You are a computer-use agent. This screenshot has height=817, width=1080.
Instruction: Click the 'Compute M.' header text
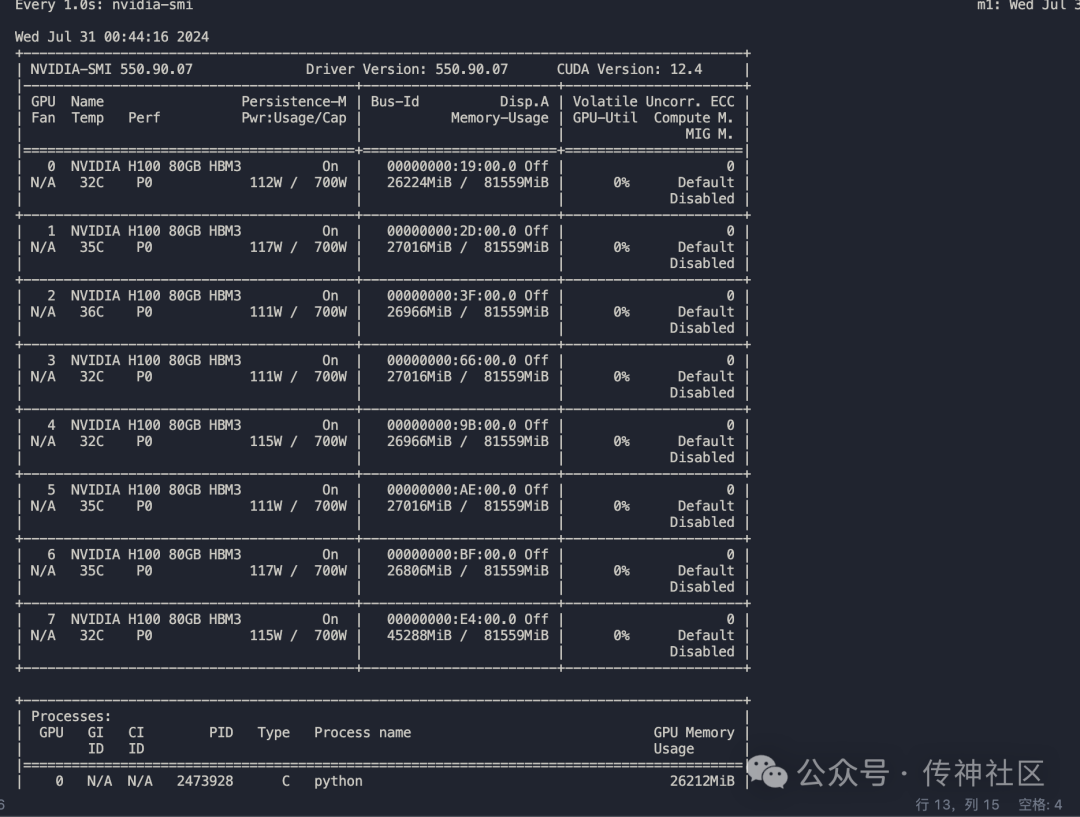click(694, 118)
